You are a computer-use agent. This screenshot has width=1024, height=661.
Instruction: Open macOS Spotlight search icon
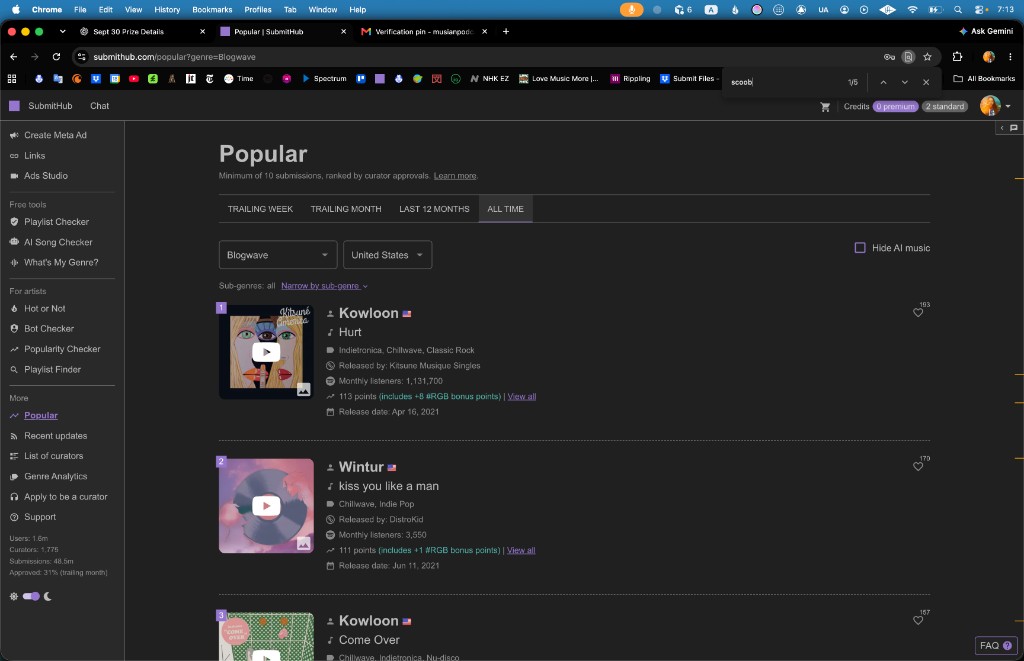[957, 10]
